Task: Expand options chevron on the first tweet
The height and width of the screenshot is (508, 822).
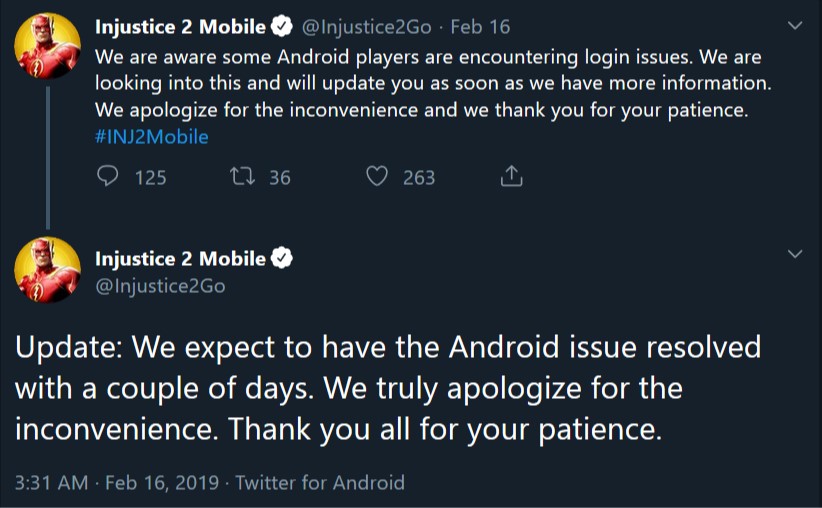Action: pos(795,25)
